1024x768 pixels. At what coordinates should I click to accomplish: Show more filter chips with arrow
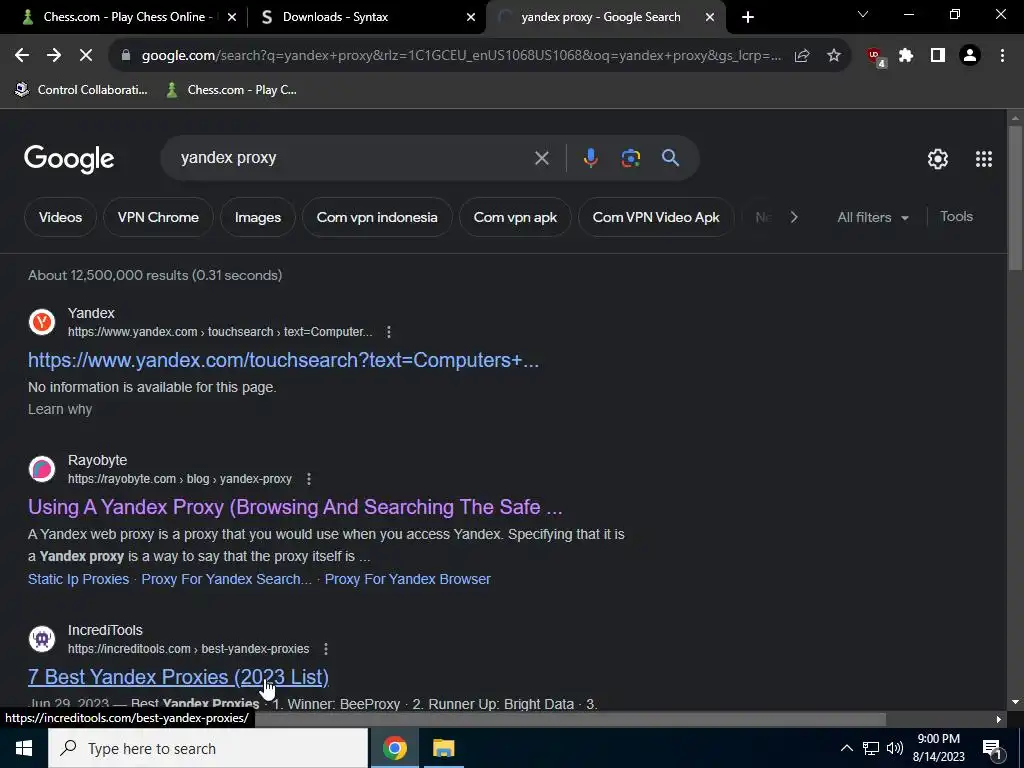pyautogui.click(x=794, y=217)
